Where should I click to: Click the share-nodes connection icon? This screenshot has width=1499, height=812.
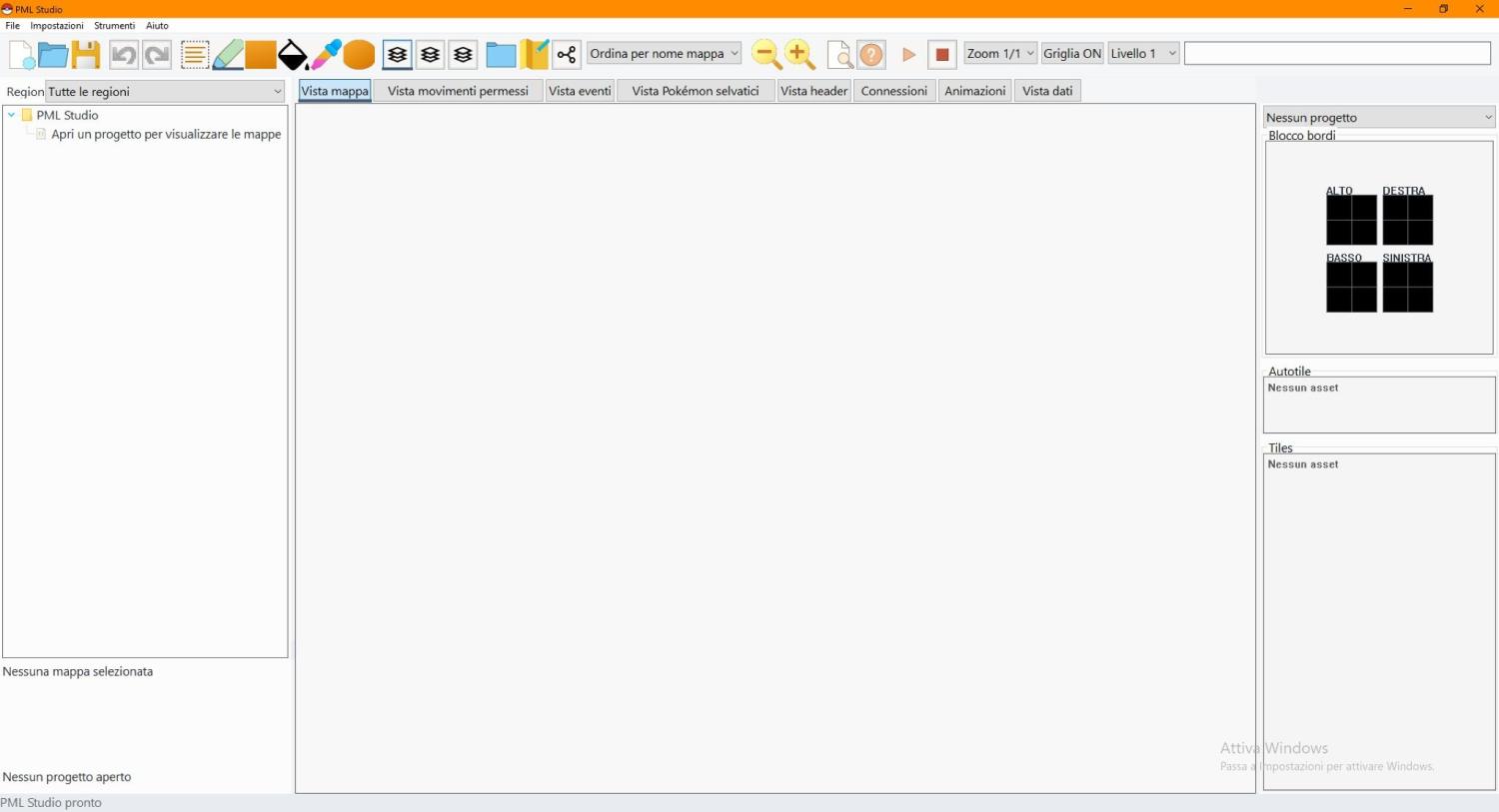(x=567, y=55)
